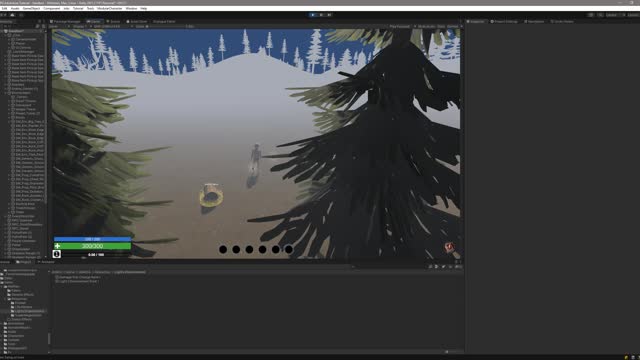This screenshot has width=640, height=360.
Task: Click the green 300/300 health bar
Action: pos(92,246)
